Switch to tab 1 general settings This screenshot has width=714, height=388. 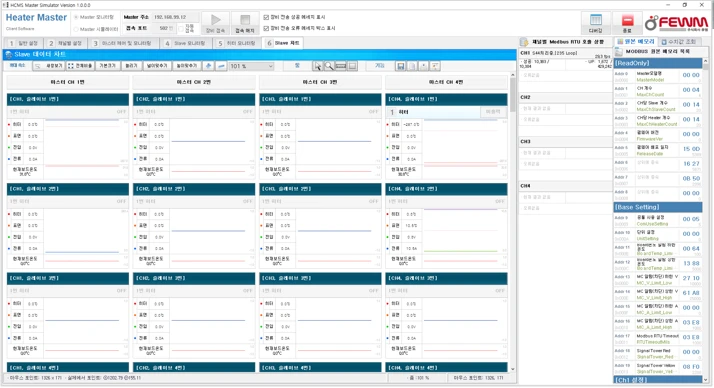coord(24,43)
